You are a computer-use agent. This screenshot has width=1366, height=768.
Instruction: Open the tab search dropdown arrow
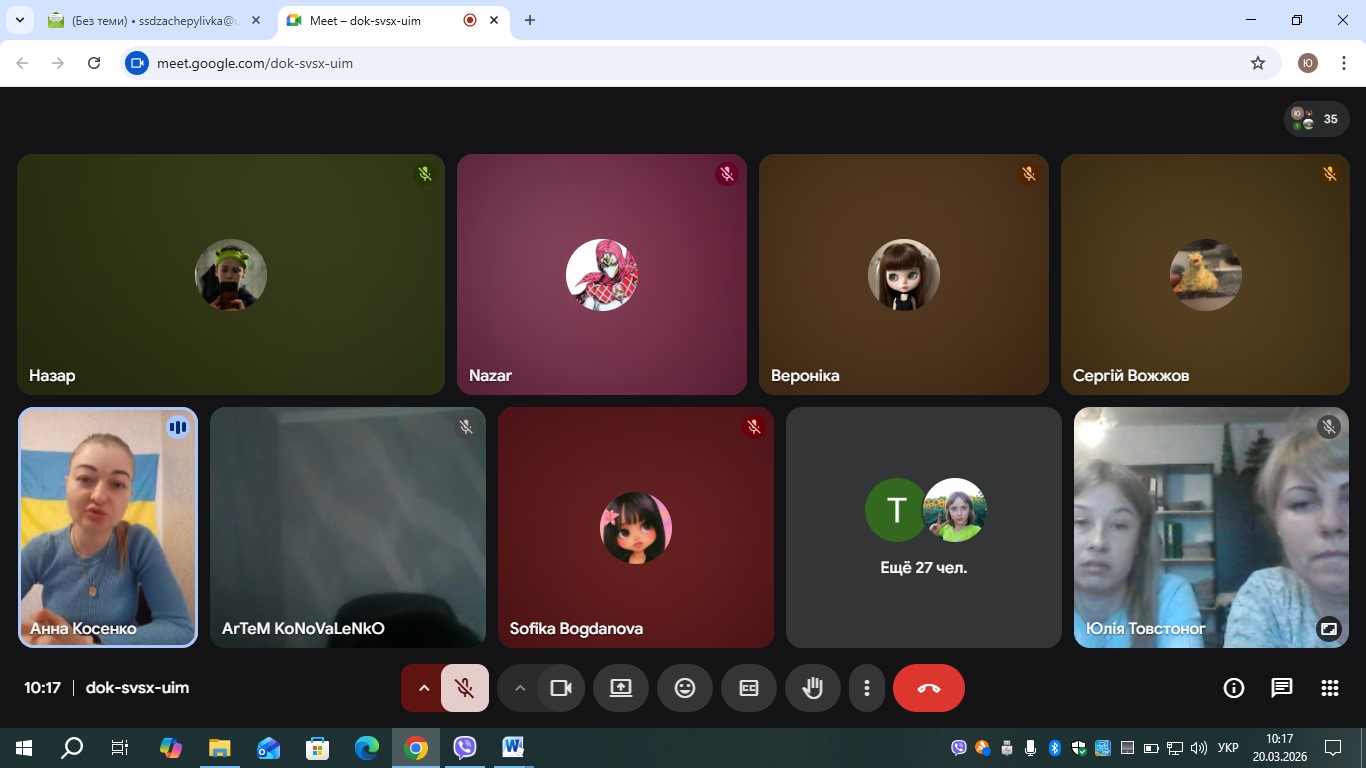pyautogui.click(x=19, y=20)
